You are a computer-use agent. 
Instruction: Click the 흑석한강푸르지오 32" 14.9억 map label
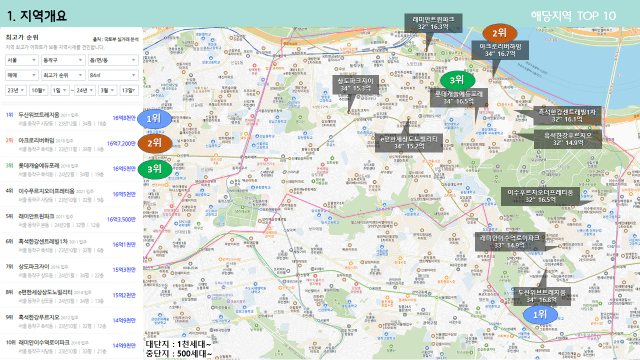pyautogui.click(x=568, y=139)
